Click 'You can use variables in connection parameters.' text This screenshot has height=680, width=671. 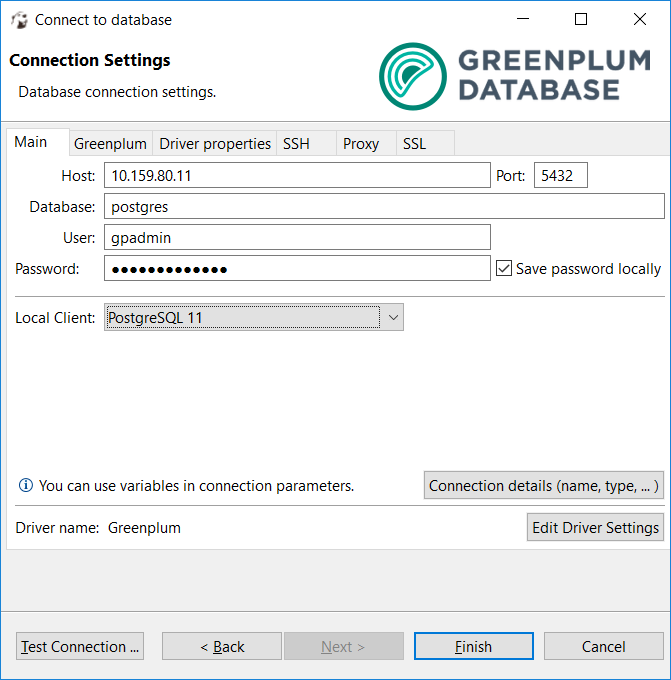196,486
